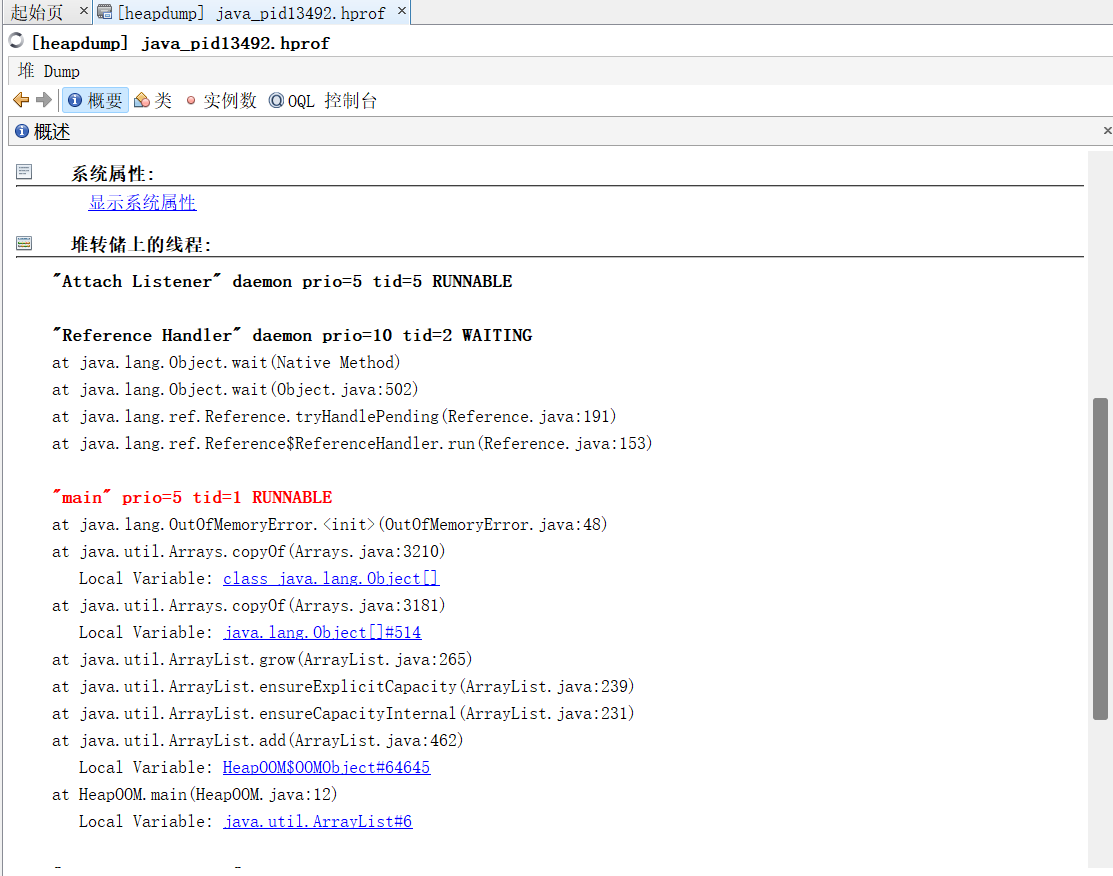Go back with the left arrow icon
The height and width of the screenshot is (876, 1113).
[21, 100]
